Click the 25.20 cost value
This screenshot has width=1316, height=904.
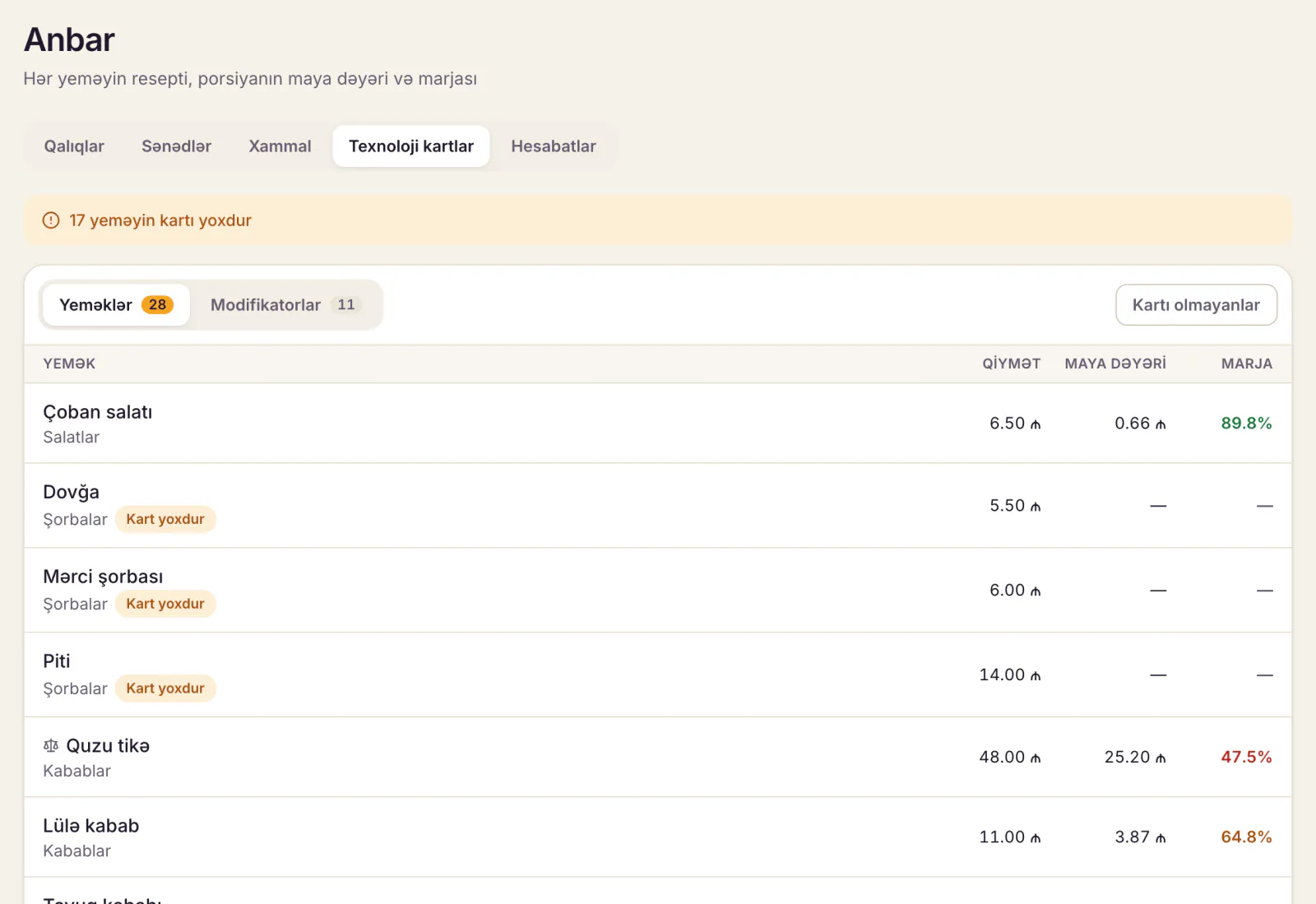[1135, 758]
